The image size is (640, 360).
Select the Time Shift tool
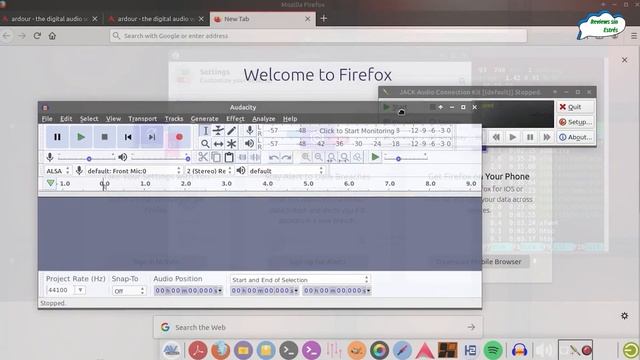(218, 144)
